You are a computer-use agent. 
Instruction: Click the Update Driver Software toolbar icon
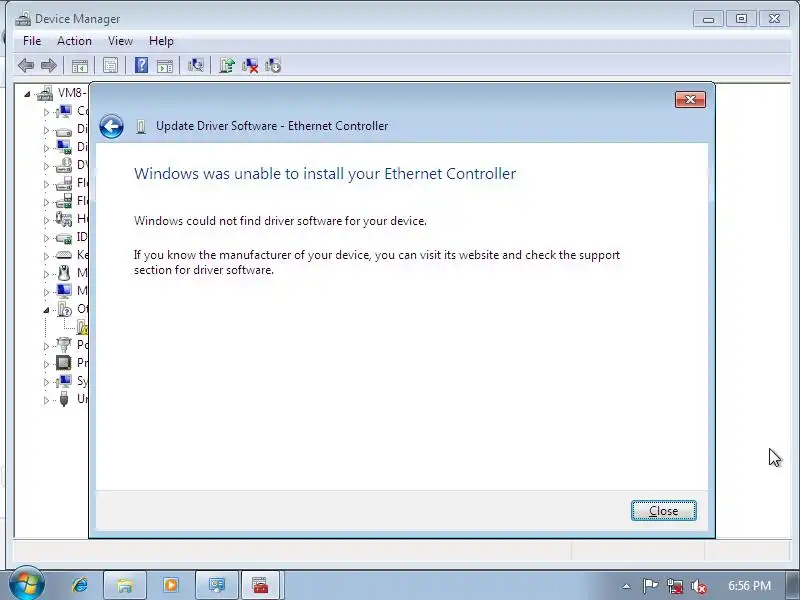point(227,65)
